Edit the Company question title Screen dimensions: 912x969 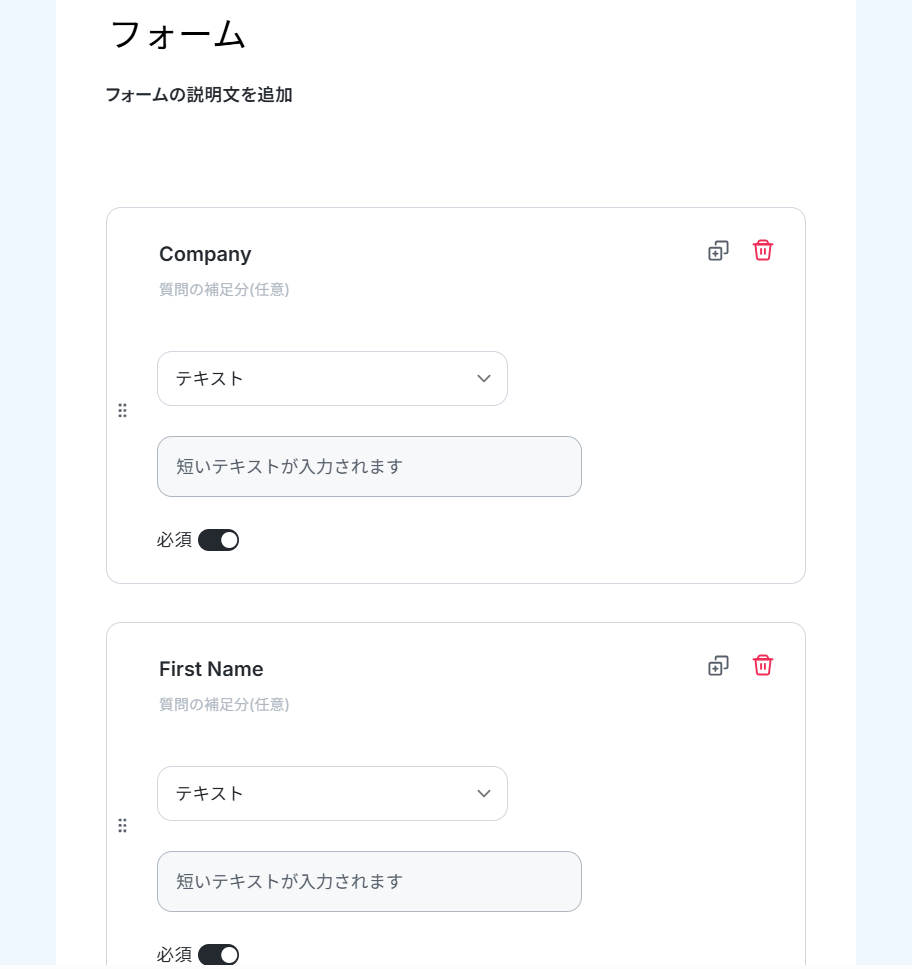point(205,254)
